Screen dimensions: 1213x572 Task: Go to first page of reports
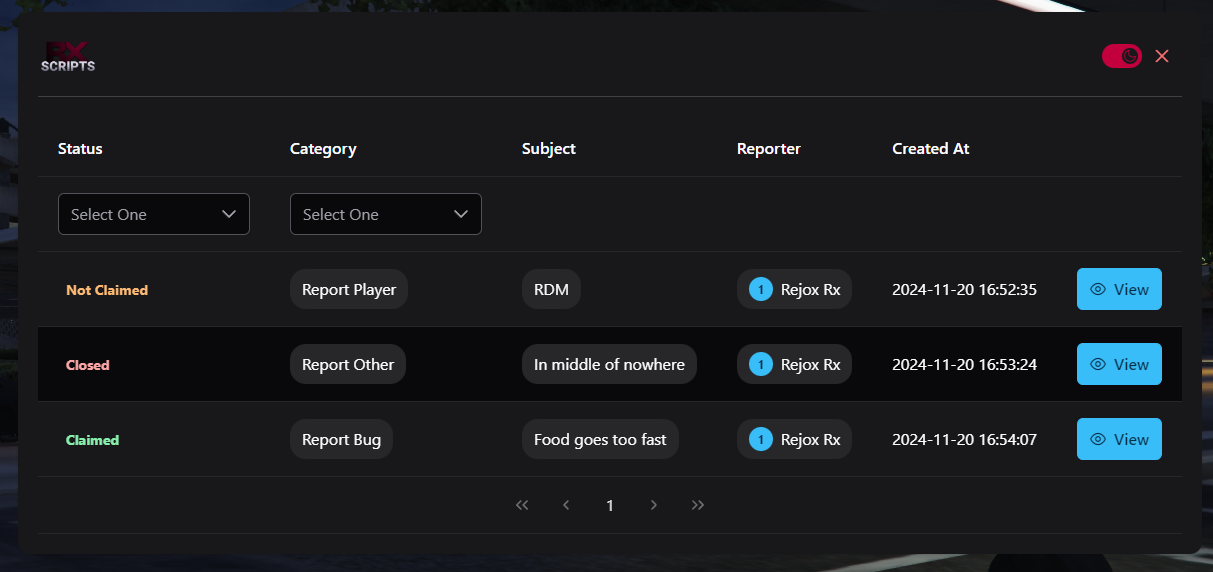click(x=522, y=505)
